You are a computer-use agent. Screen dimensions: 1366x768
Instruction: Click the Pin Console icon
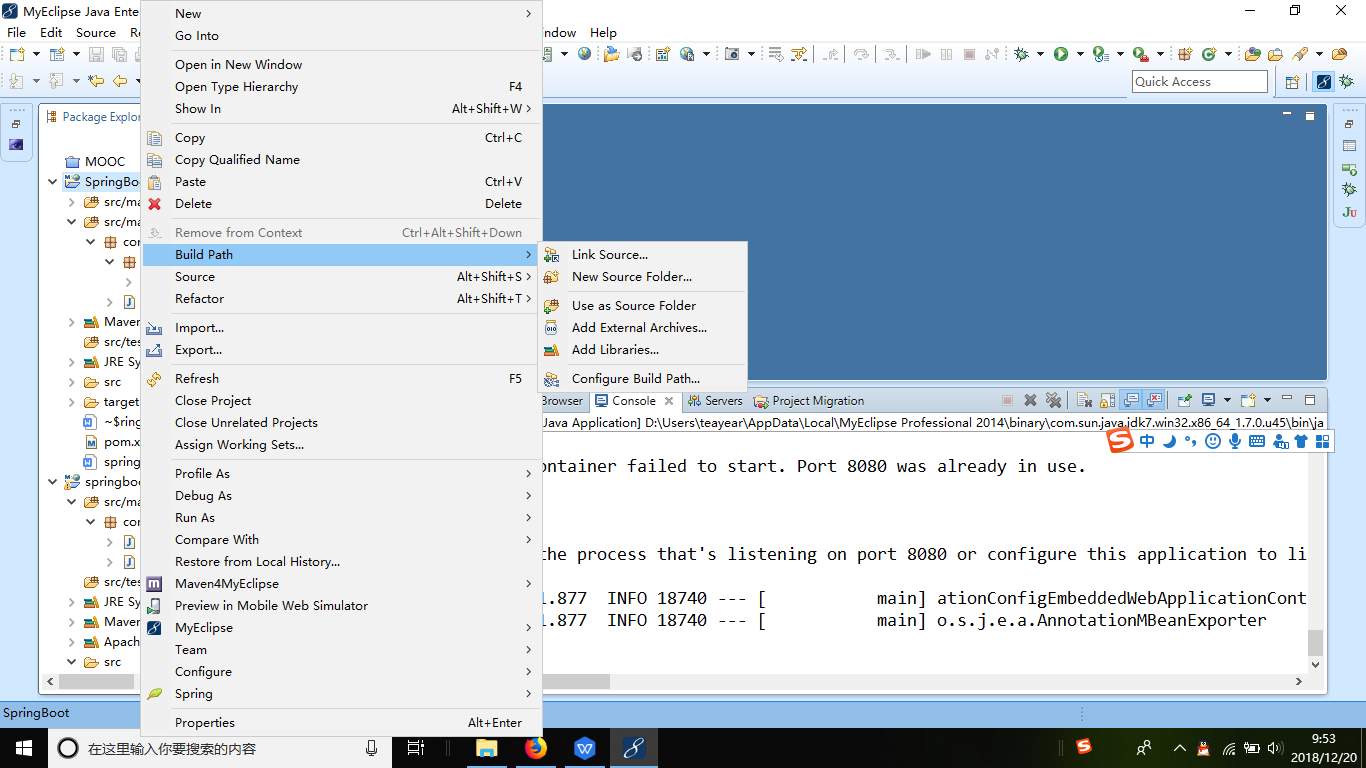[x=1184, y=400]
